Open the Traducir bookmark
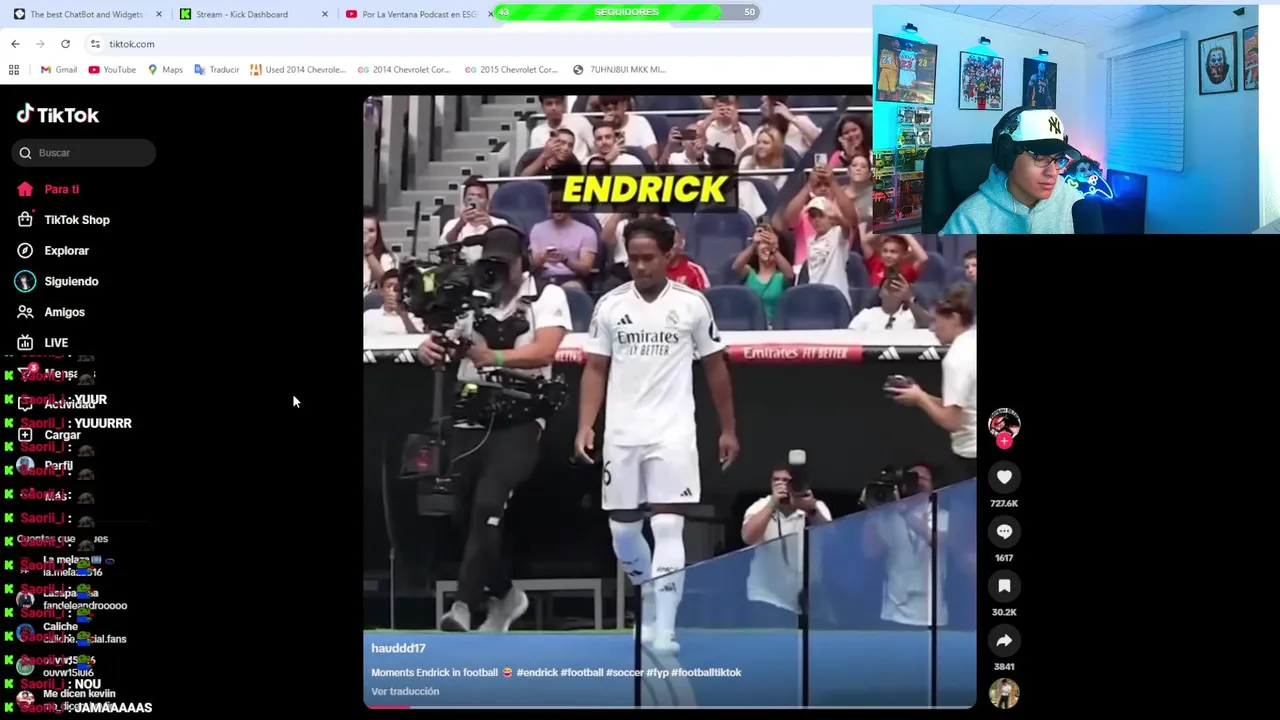The height and width of the screenshot is (720, 1280). coord(217,70)
